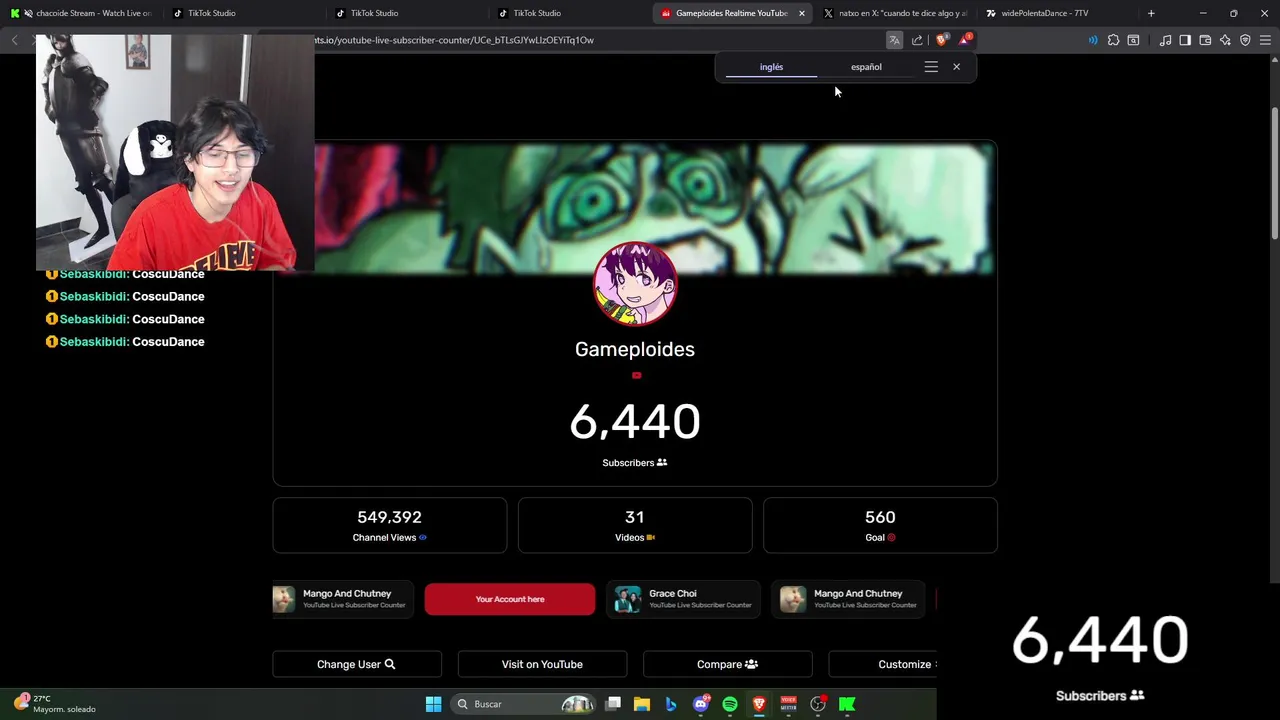Open Brave Leo AI sparkle icon
Image resolution: width=1280 pixels, height=720 pixels.
(1225, 40)
